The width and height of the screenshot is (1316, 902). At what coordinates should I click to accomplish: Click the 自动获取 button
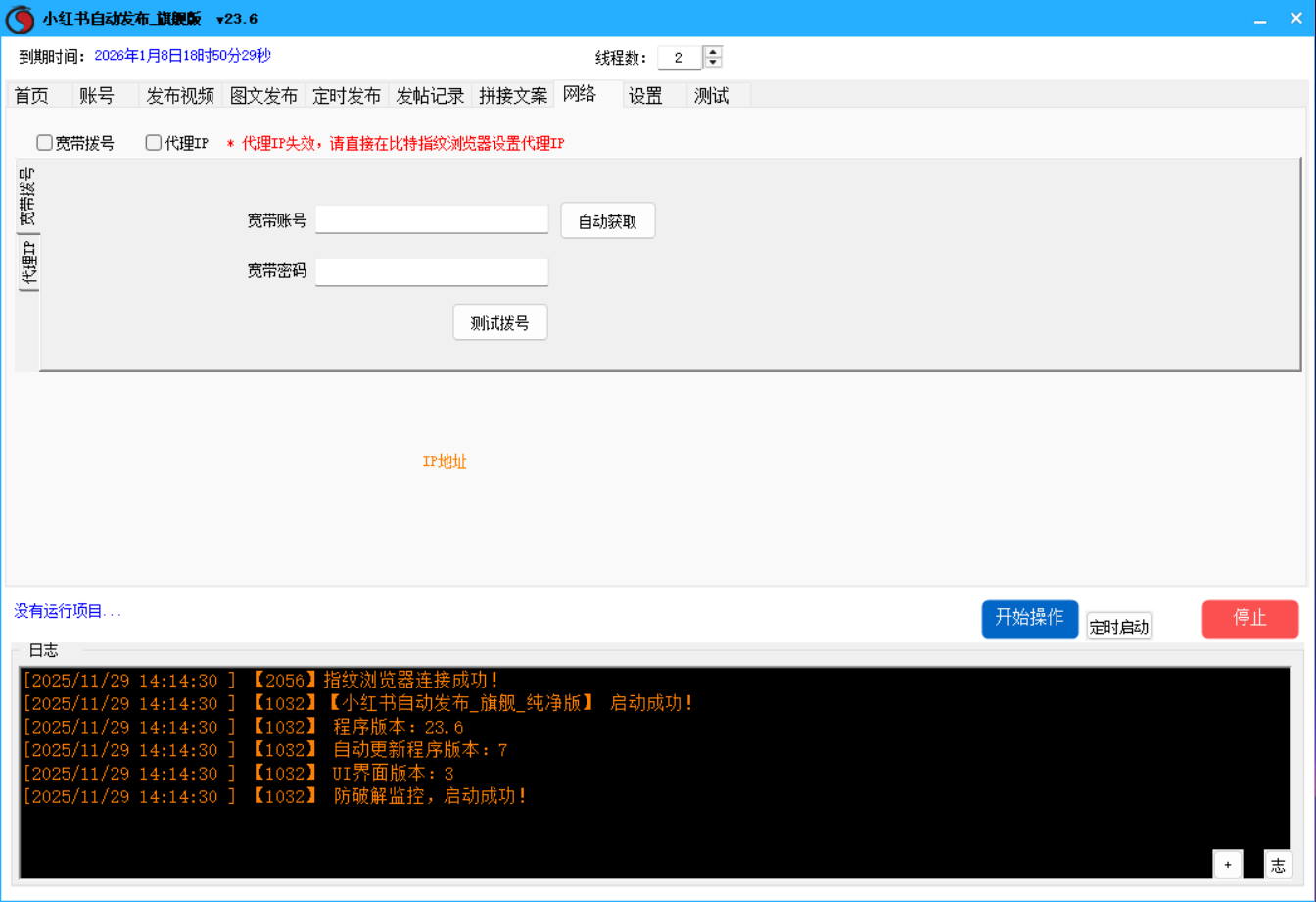[x=607, y=221]
